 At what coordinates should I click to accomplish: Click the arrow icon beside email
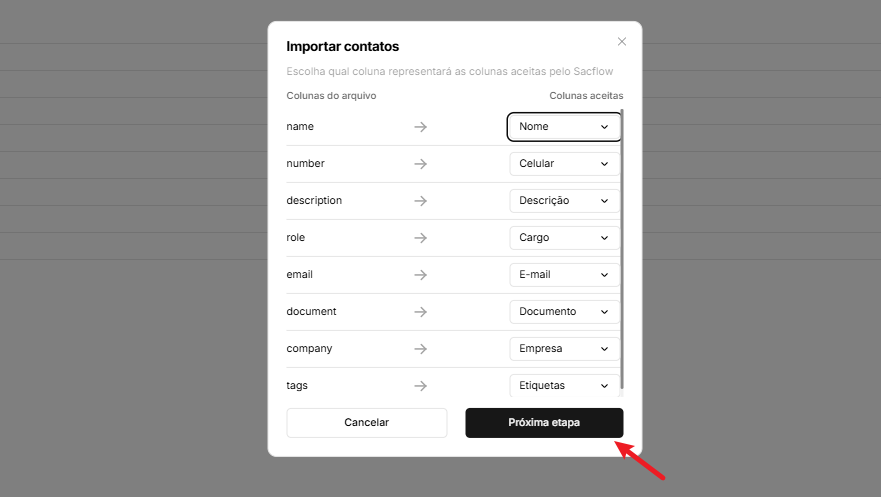[421, 274]
